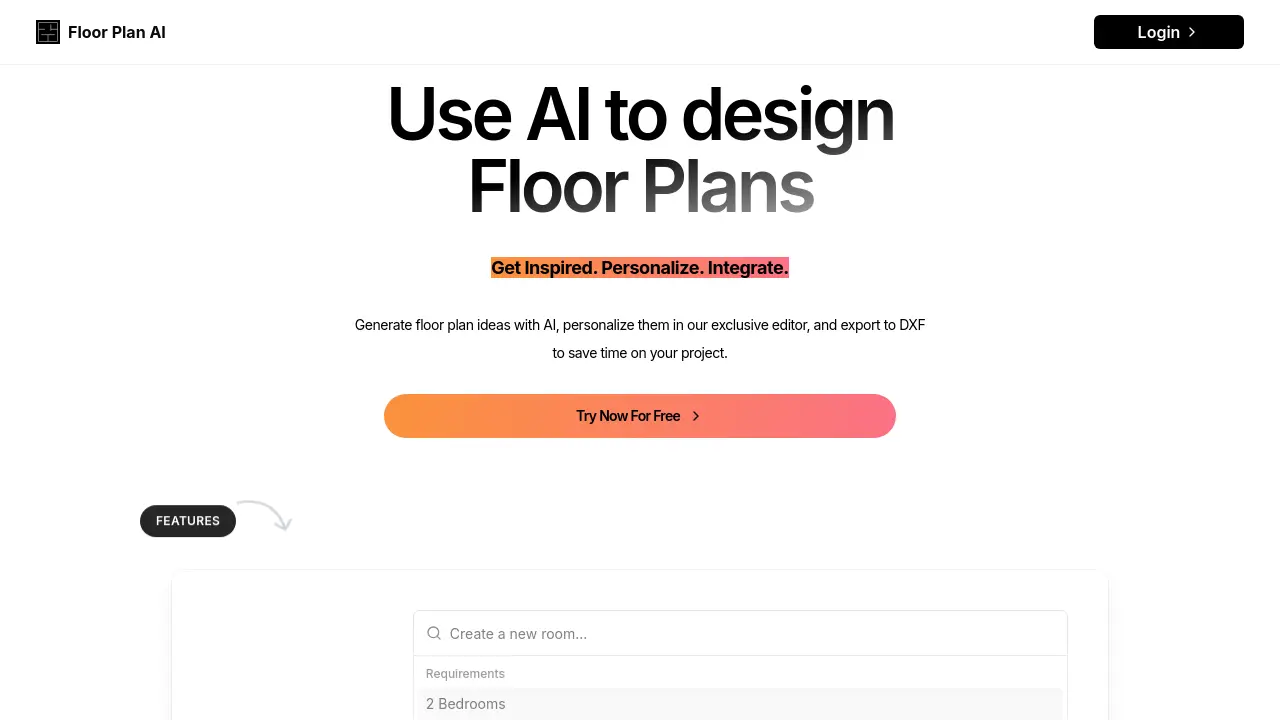The width and height of the screenshot is (1280, 720).
Task: Open the Login page
Action: coord(1168,32)
